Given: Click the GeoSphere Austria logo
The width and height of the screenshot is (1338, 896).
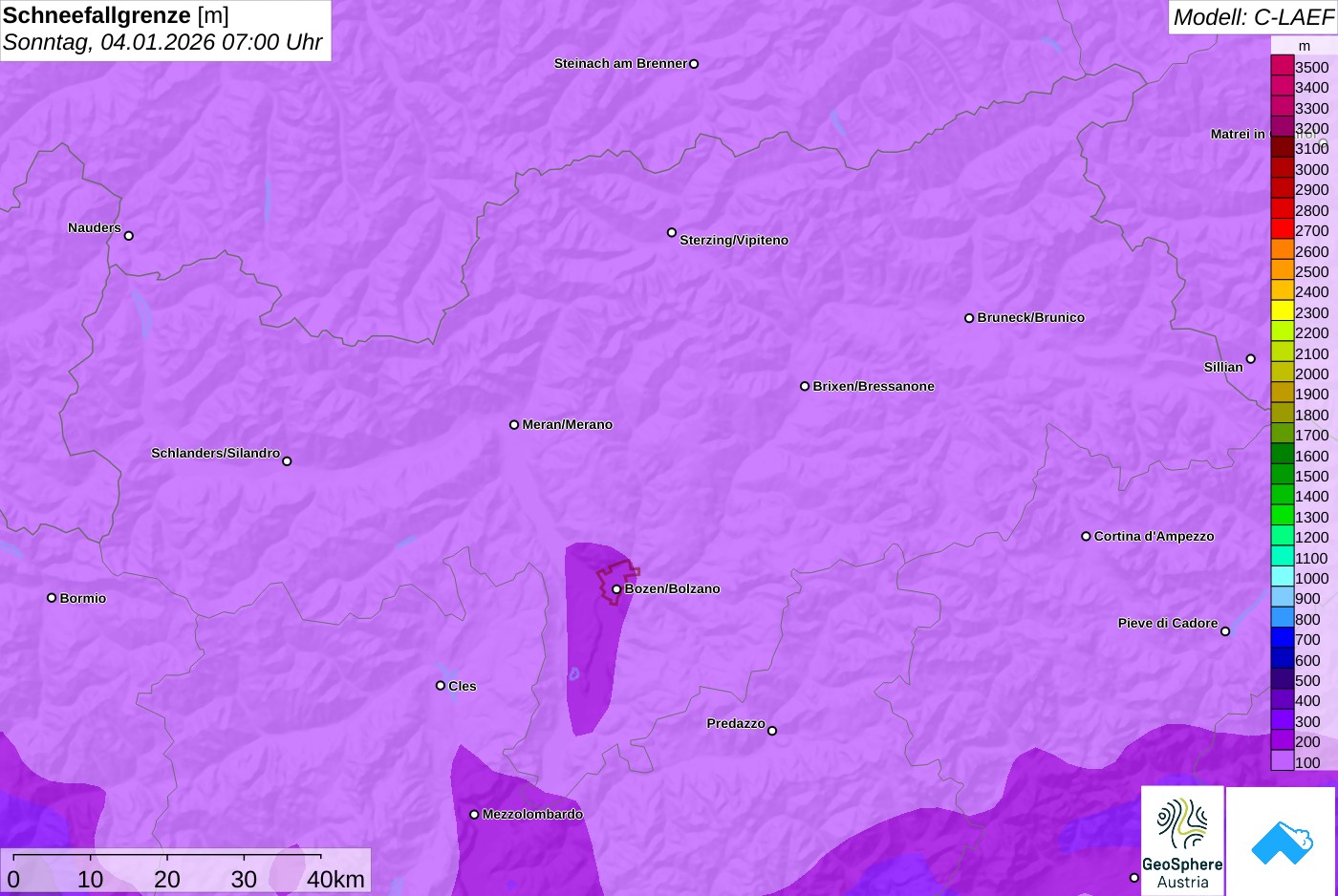Looking at the screenshot, I should click(1182, 841).
